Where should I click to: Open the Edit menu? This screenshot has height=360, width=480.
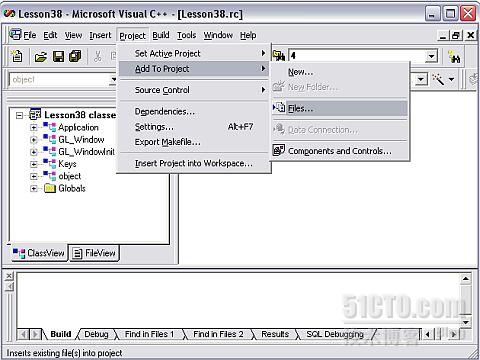click(50, 35)
